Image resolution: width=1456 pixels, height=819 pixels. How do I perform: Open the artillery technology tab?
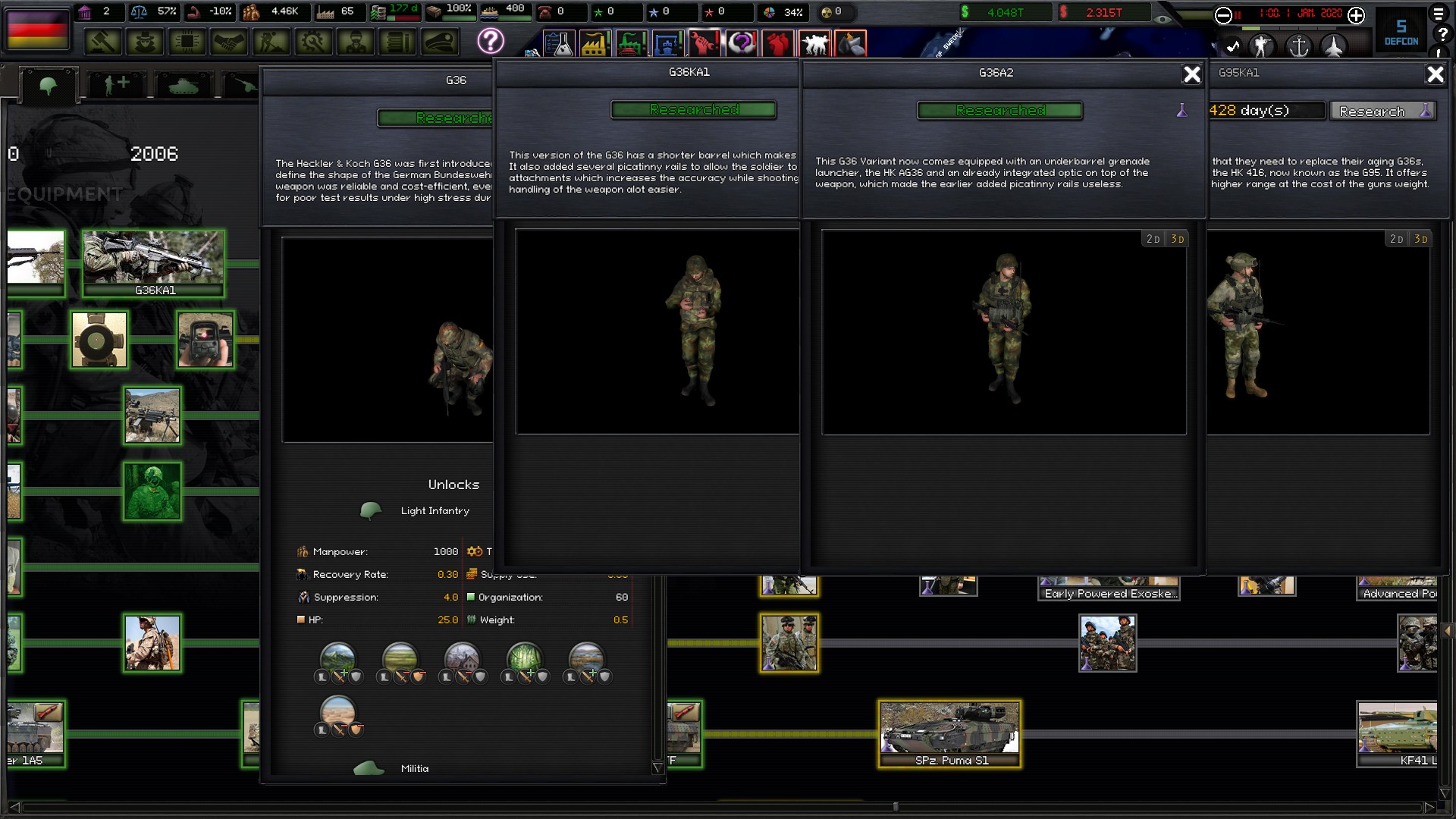tap(241, 85)
